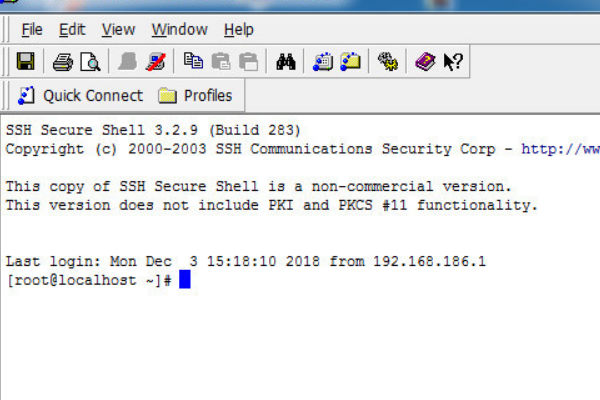
Task: Click the Print icon in toolbar
Action: (62, 62)
